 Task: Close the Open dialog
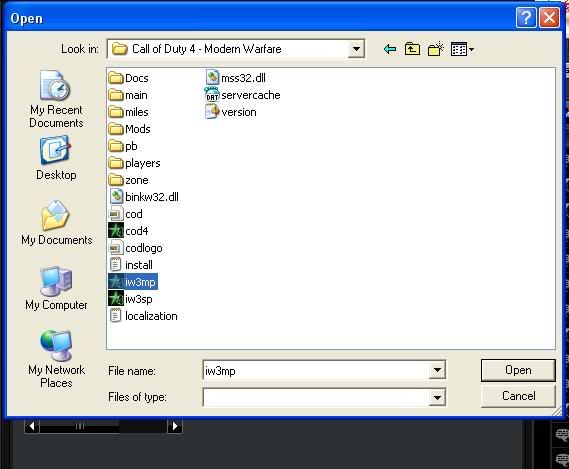pyautogui.click(x=549, y=17)
